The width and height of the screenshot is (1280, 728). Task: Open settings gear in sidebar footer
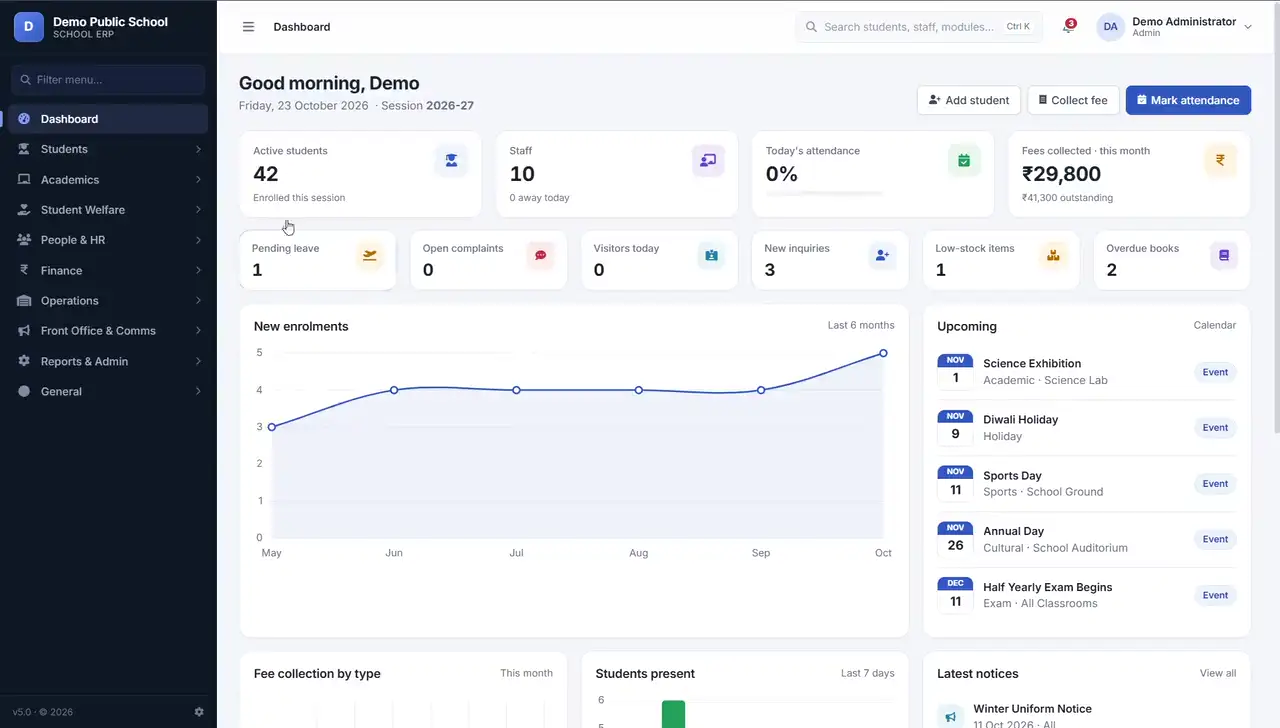pos(199,712)
